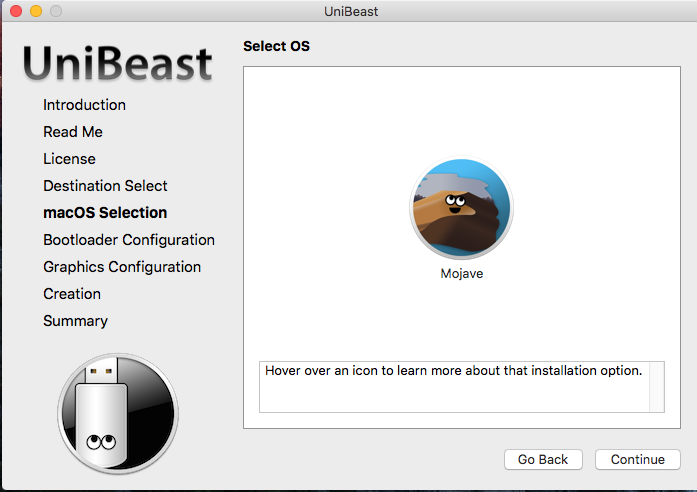The width and height of the screenshot is (697, 492).
Task: Click the Continue button
Action: pyautogui.click(x=637, y=459)
